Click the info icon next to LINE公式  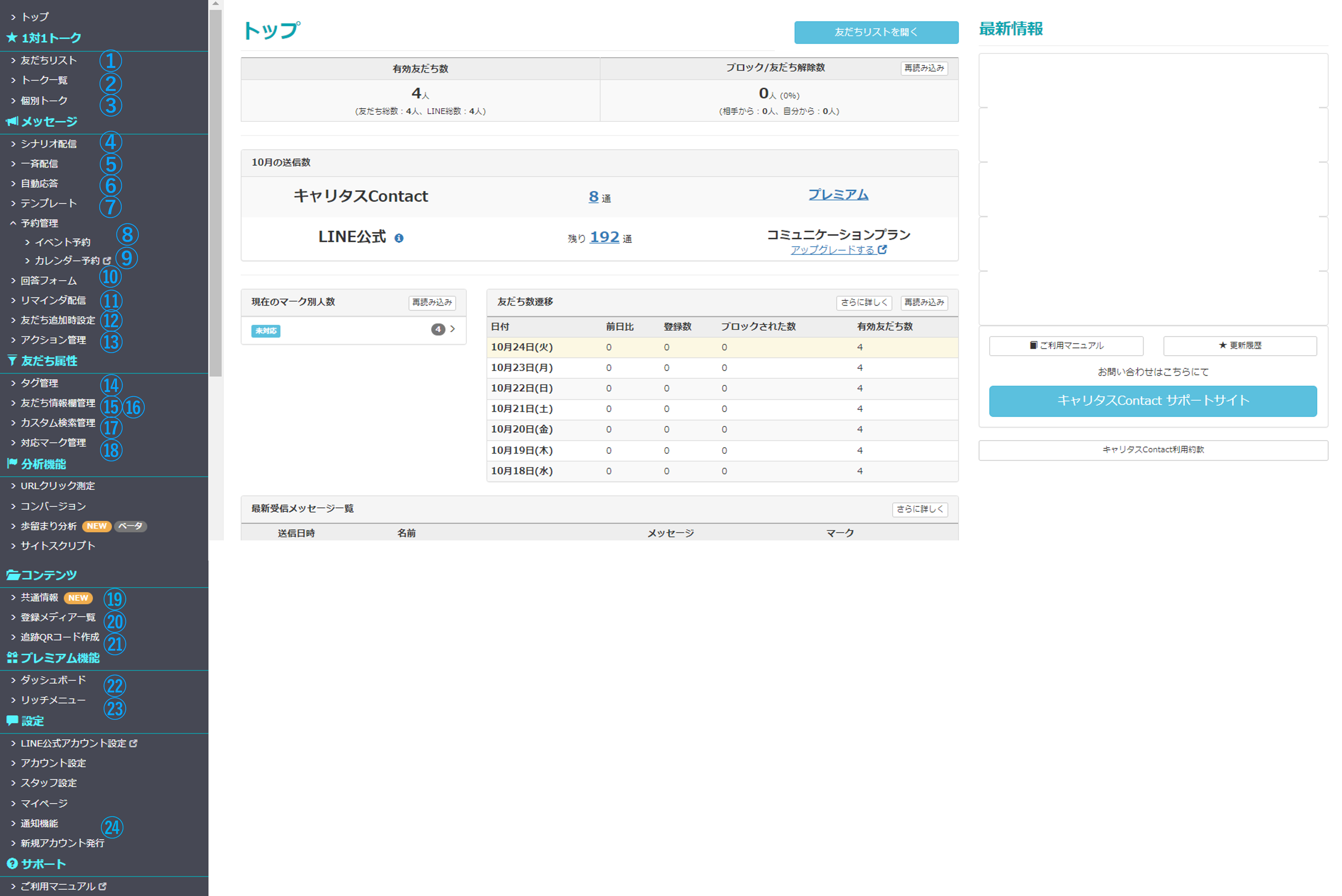pos(399,238)
